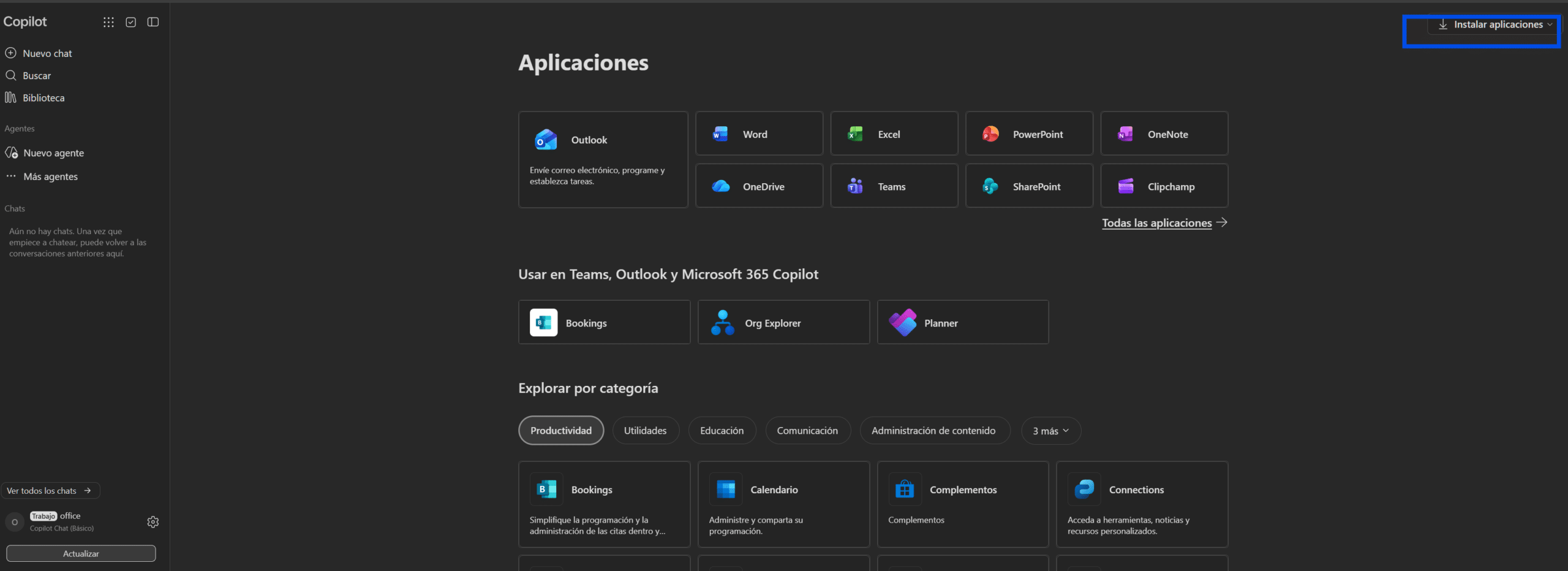Click the Biblioteca menu label
This screenshot has width=1568, height=571.
point(43,97)
